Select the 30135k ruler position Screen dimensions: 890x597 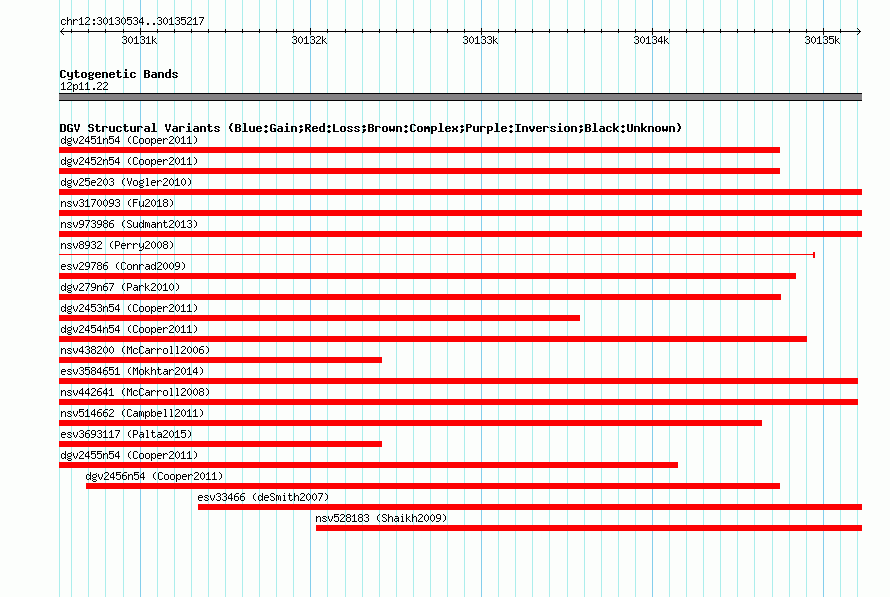click(822, 40)
